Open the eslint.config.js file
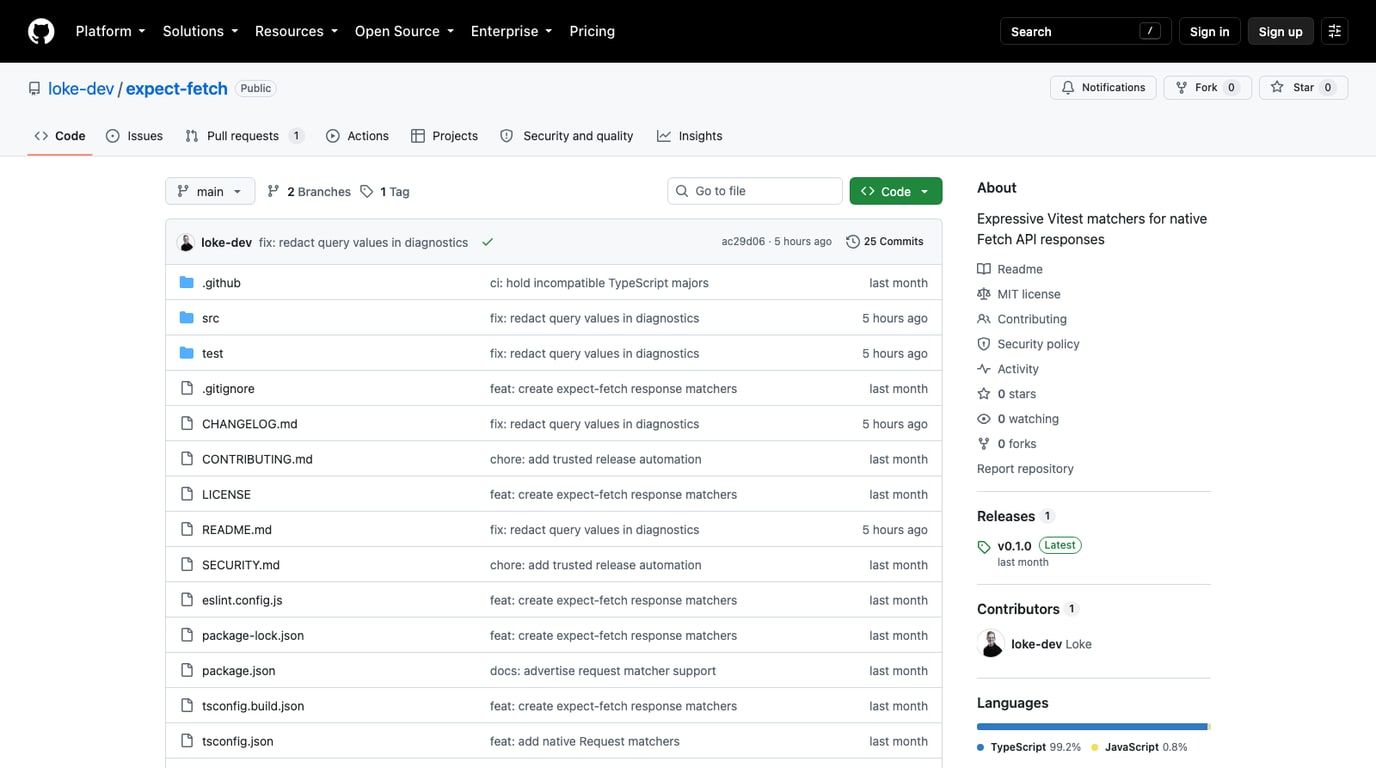This screenshot has height=768, width=1376. pyautogui.click(x=242, y=600)
